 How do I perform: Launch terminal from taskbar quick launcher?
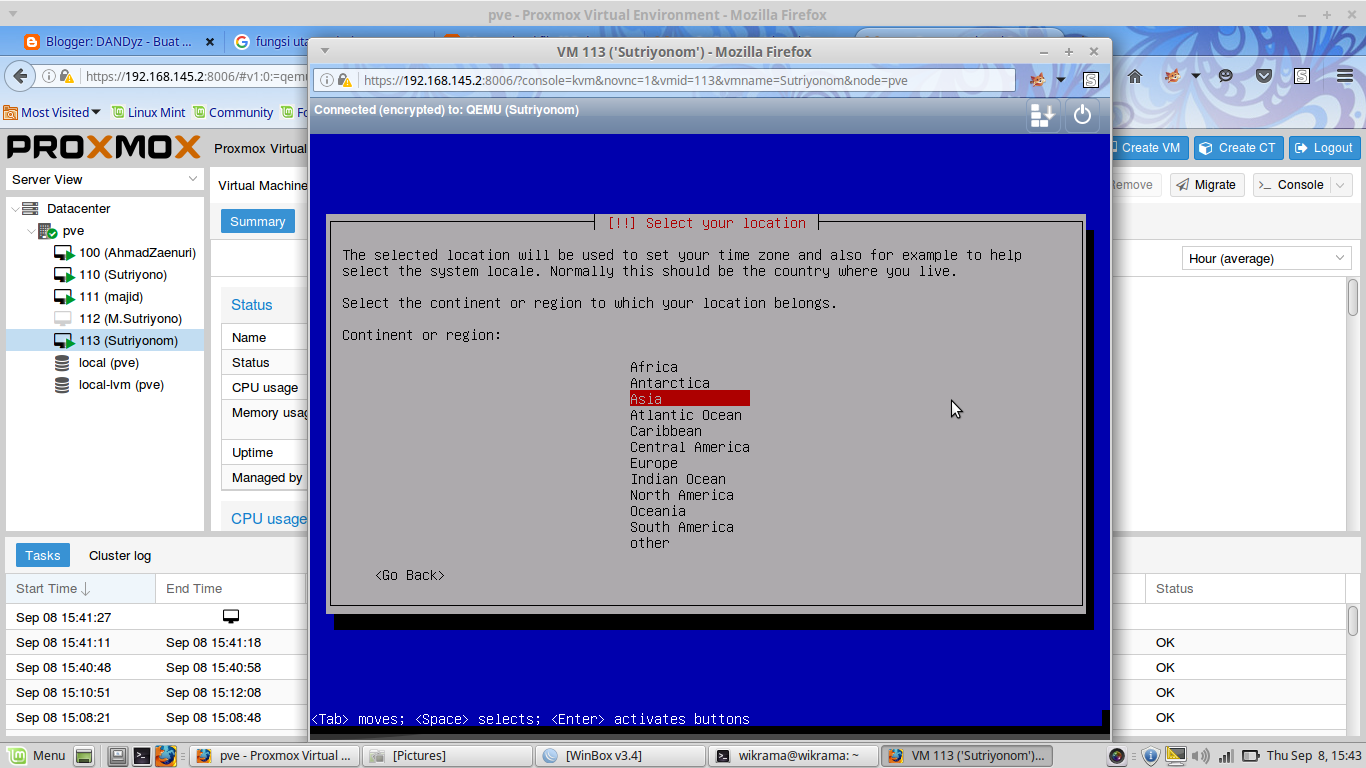(142, 756)
